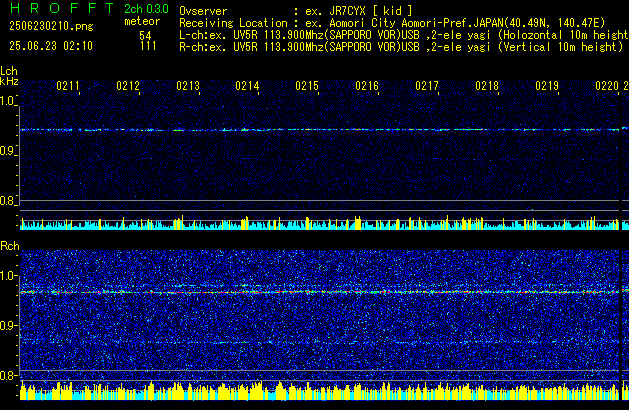Click the 0211 time marker

[x=68, y=86]
